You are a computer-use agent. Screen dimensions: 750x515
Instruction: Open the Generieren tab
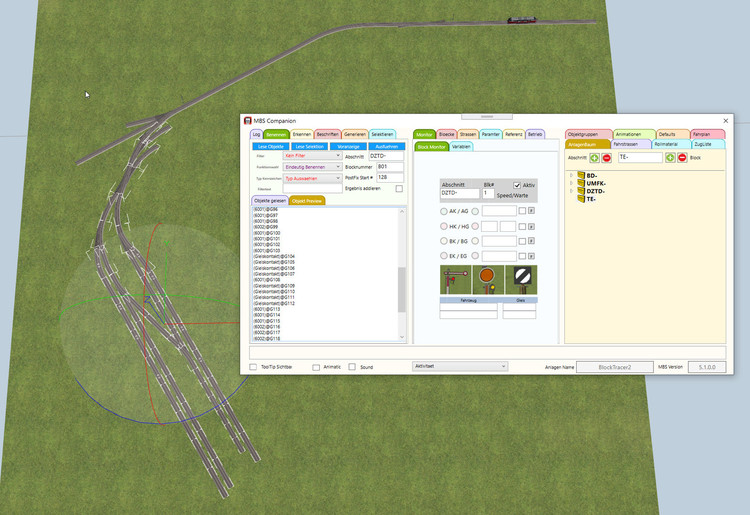[x=354, y=134]
